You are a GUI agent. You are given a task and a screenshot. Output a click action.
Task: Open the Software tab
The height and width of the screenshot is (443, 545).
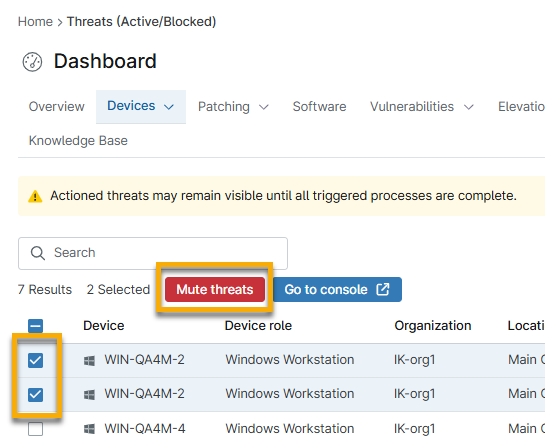click(319, 106)
